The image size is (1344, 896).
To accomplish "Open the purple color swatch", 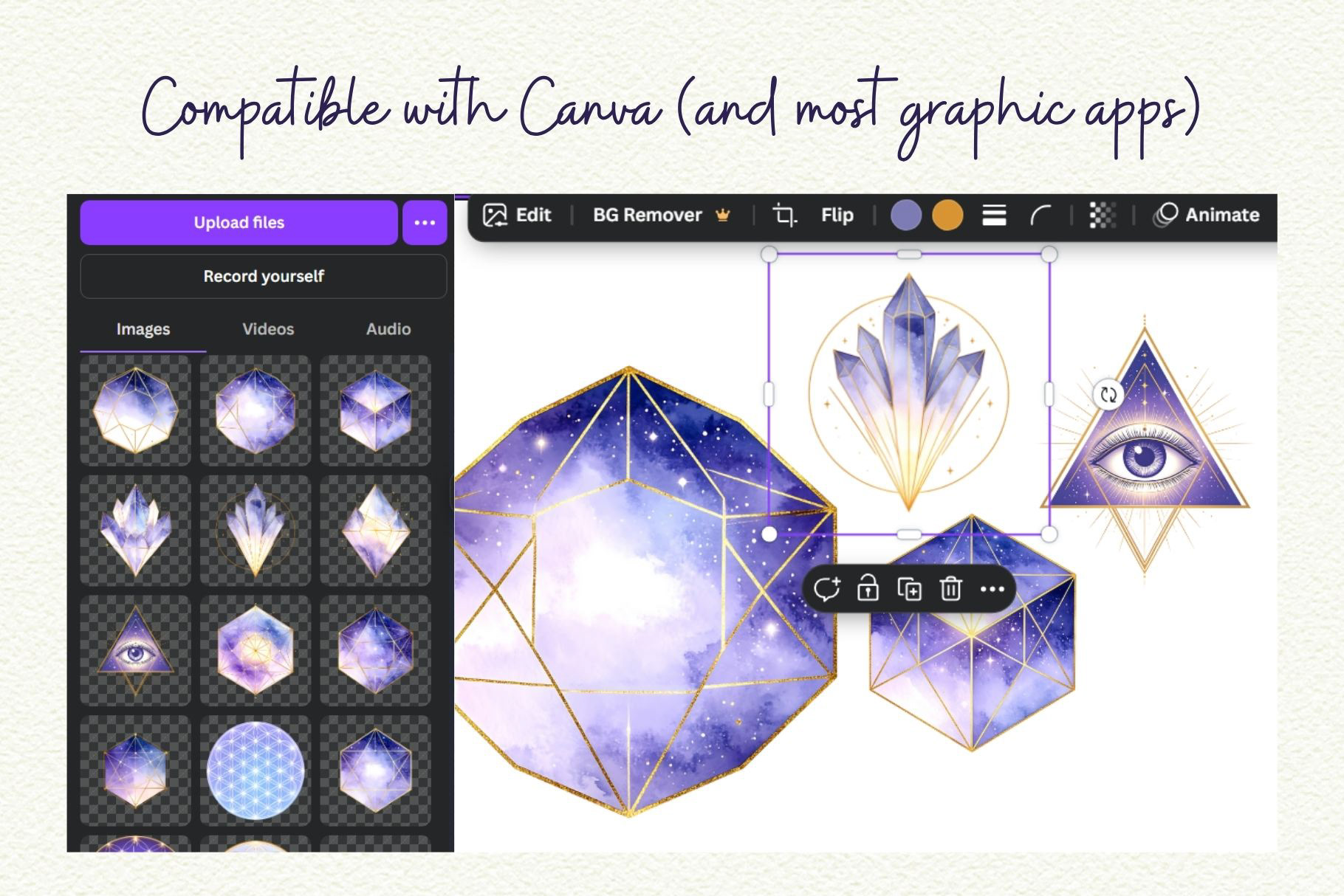I will [906, 216].
